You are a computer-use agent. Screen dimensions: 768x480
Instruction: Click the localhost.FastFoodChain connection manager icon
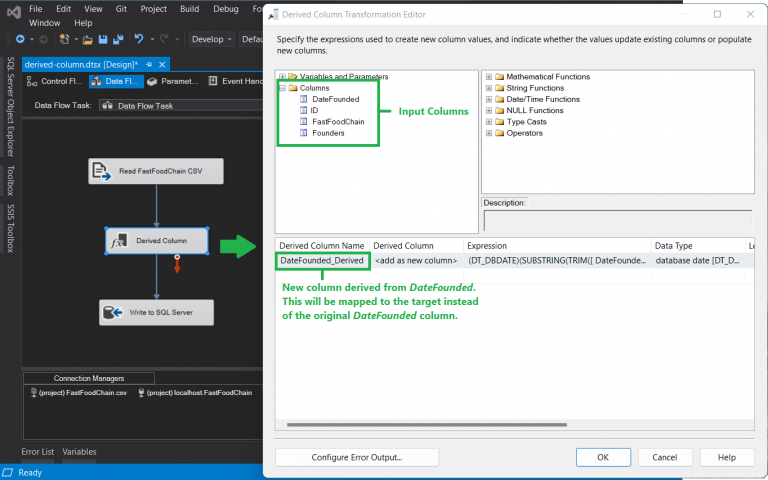[142, 393]
